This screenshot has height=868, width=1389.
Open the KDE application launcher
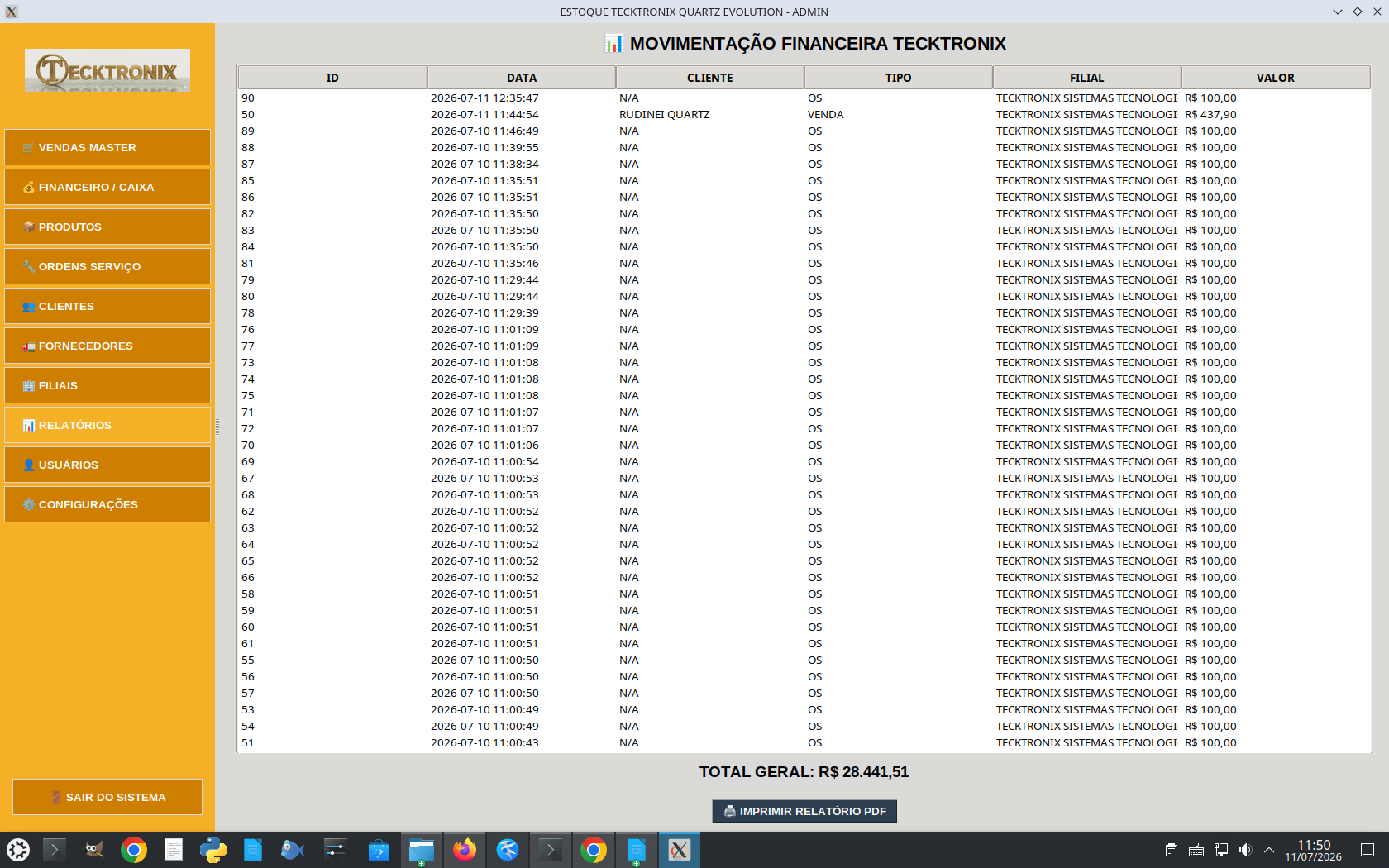coord(18,850)
